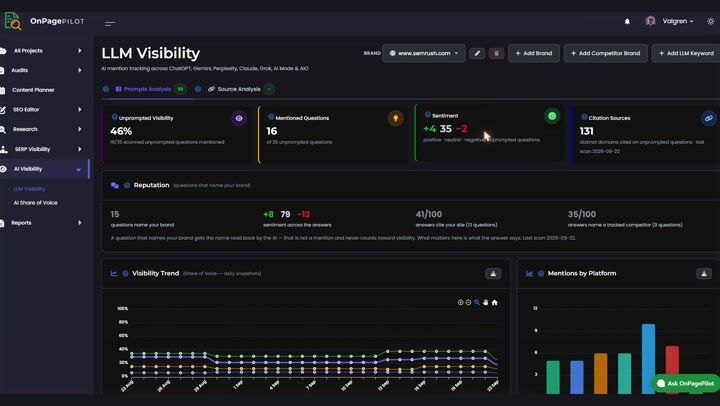Click the LLM Visibility page heading
This screenshot has height=406, width=720.
tap(151, 53)
